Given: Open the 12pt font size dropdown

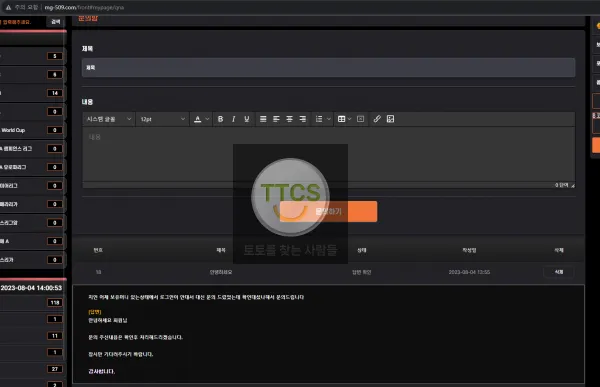Looking at the screenshot, I should tap(162, 119).
